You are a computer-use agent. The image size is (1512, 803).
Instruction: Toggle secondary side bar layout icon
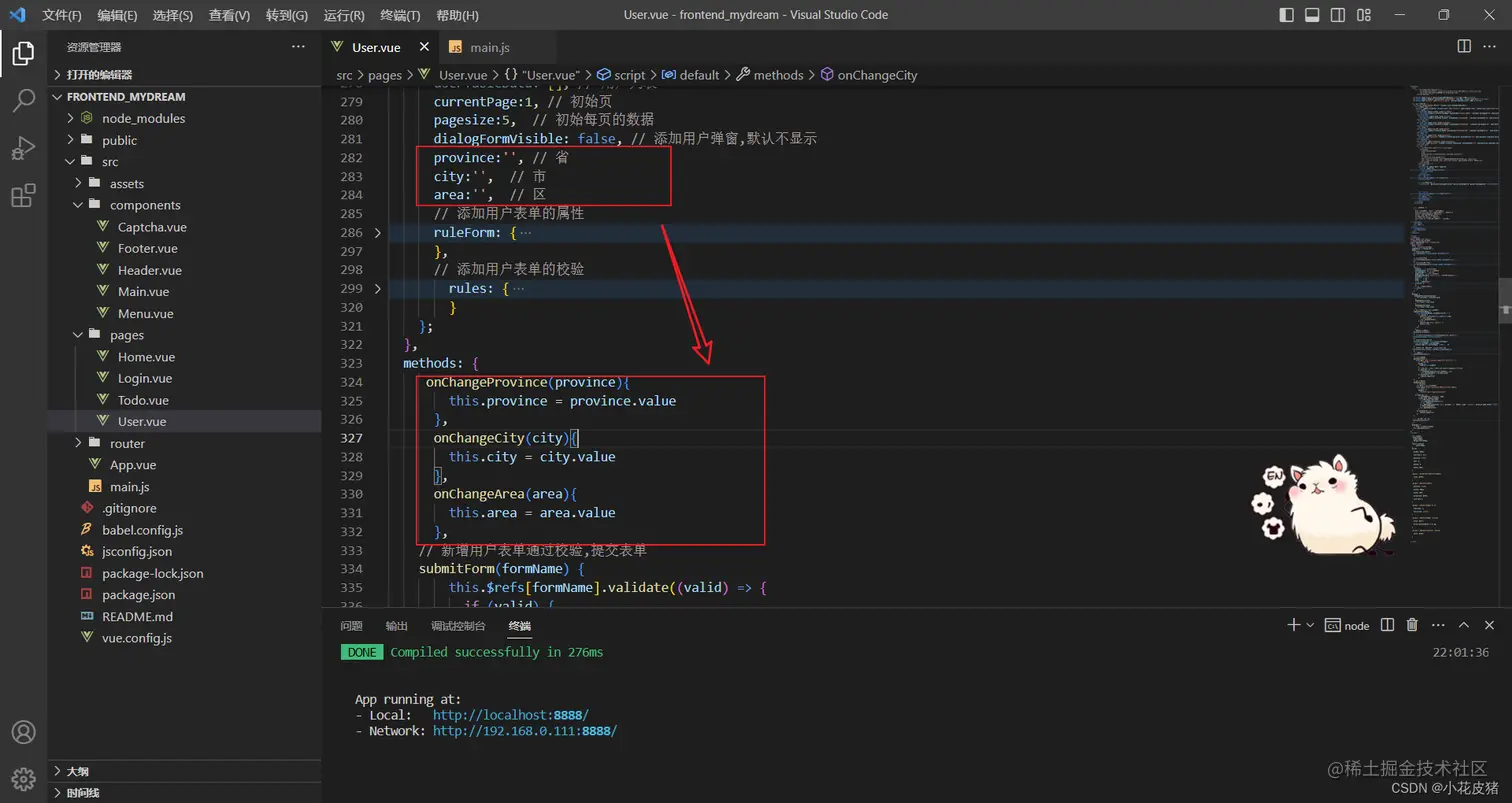(x=1338, y=15)
